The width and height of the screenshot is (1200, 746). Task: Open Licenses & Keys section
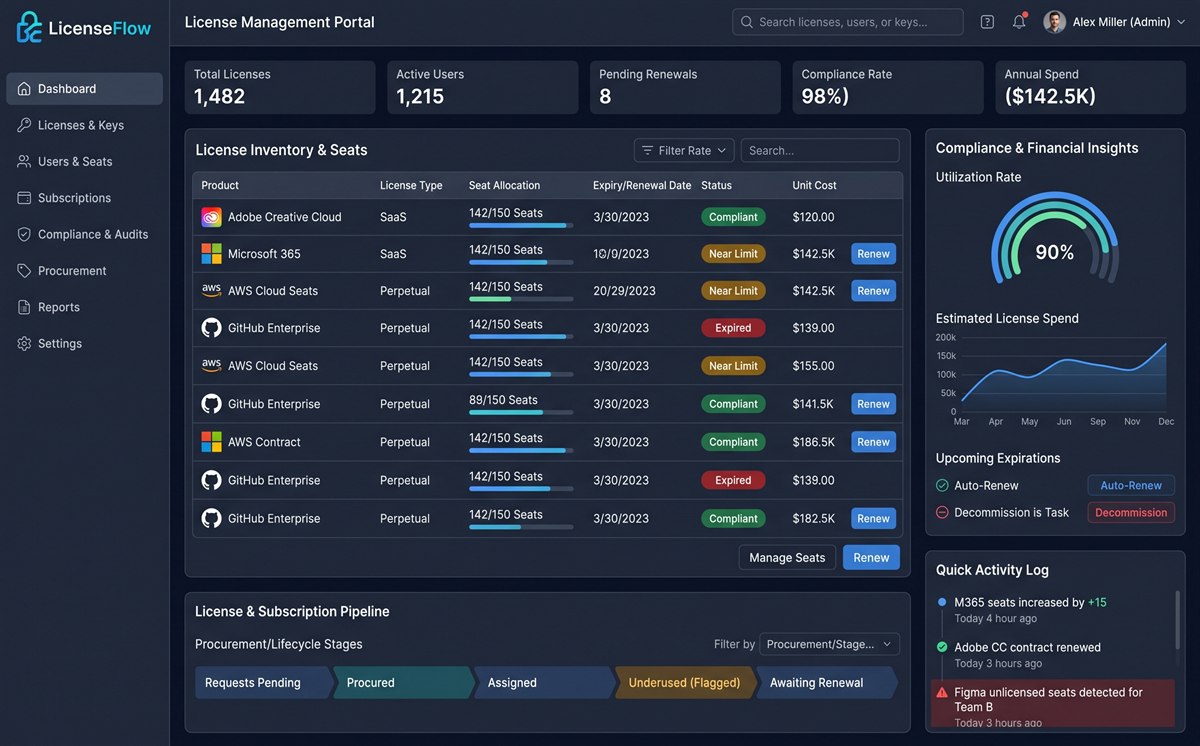click(85, 125)
